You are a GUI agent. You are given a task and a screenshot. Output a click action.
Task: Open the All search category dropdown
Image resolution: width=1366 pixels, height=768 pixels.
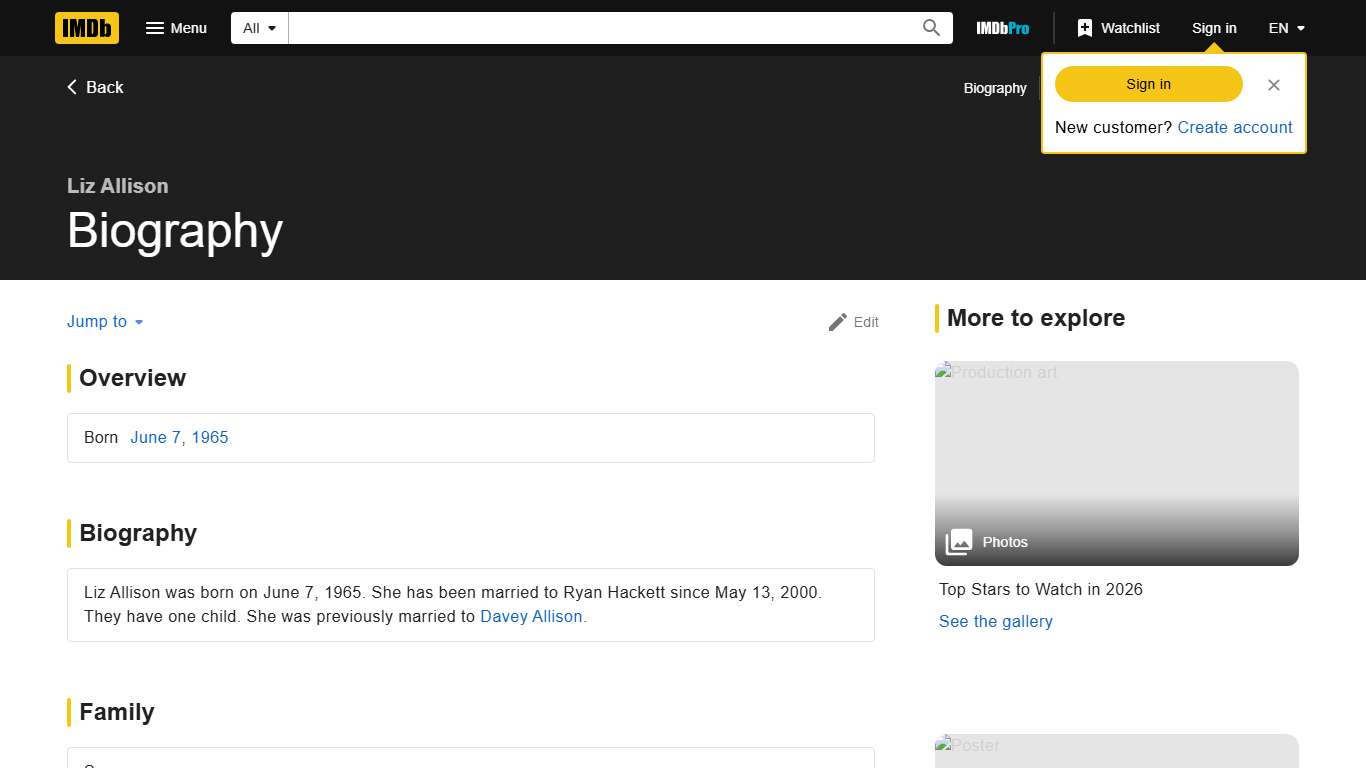pos(258,28)
